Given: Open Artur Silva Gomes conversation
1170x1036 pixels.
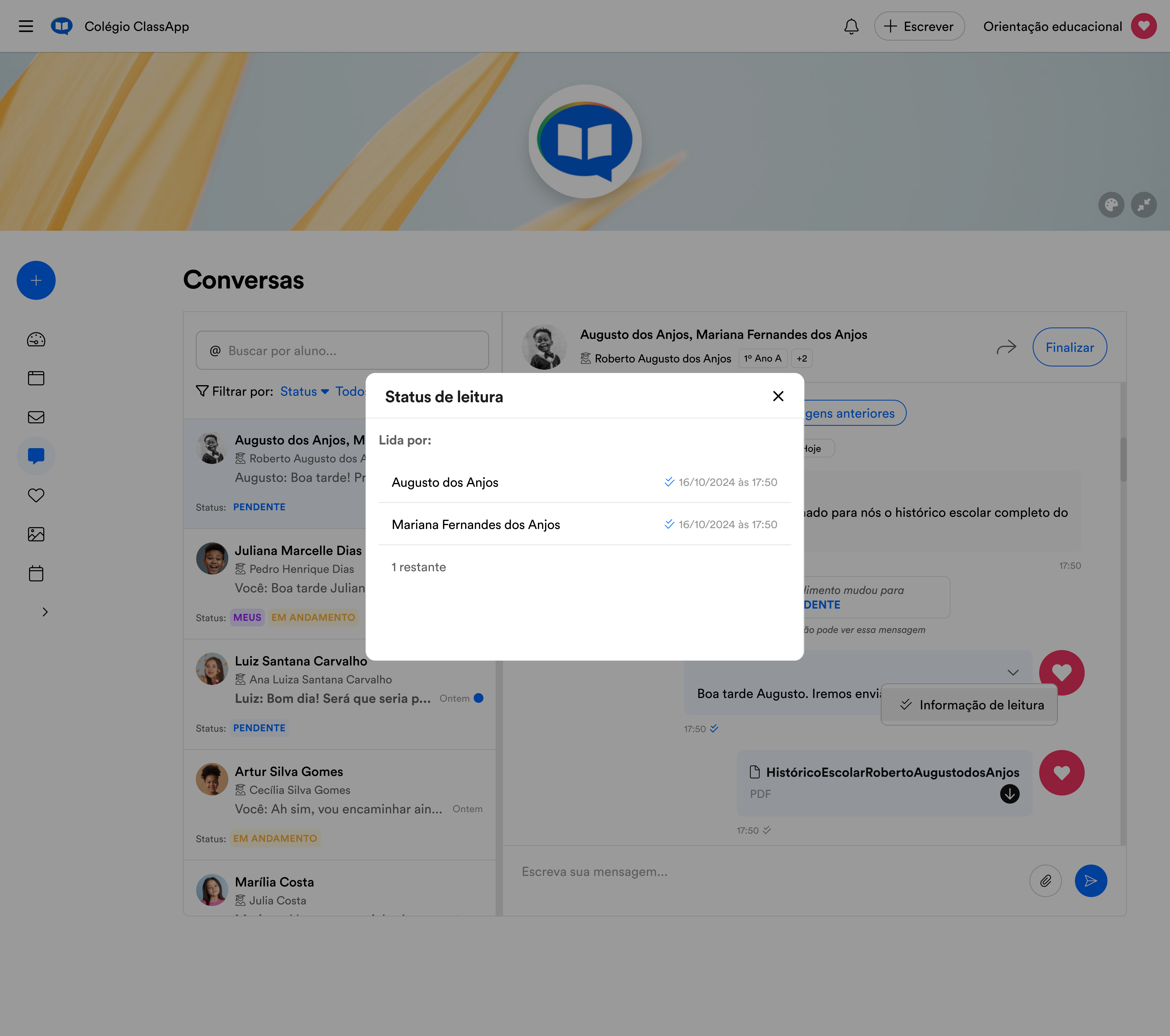Looking at the screenshot, I should [x=339, y=805].
